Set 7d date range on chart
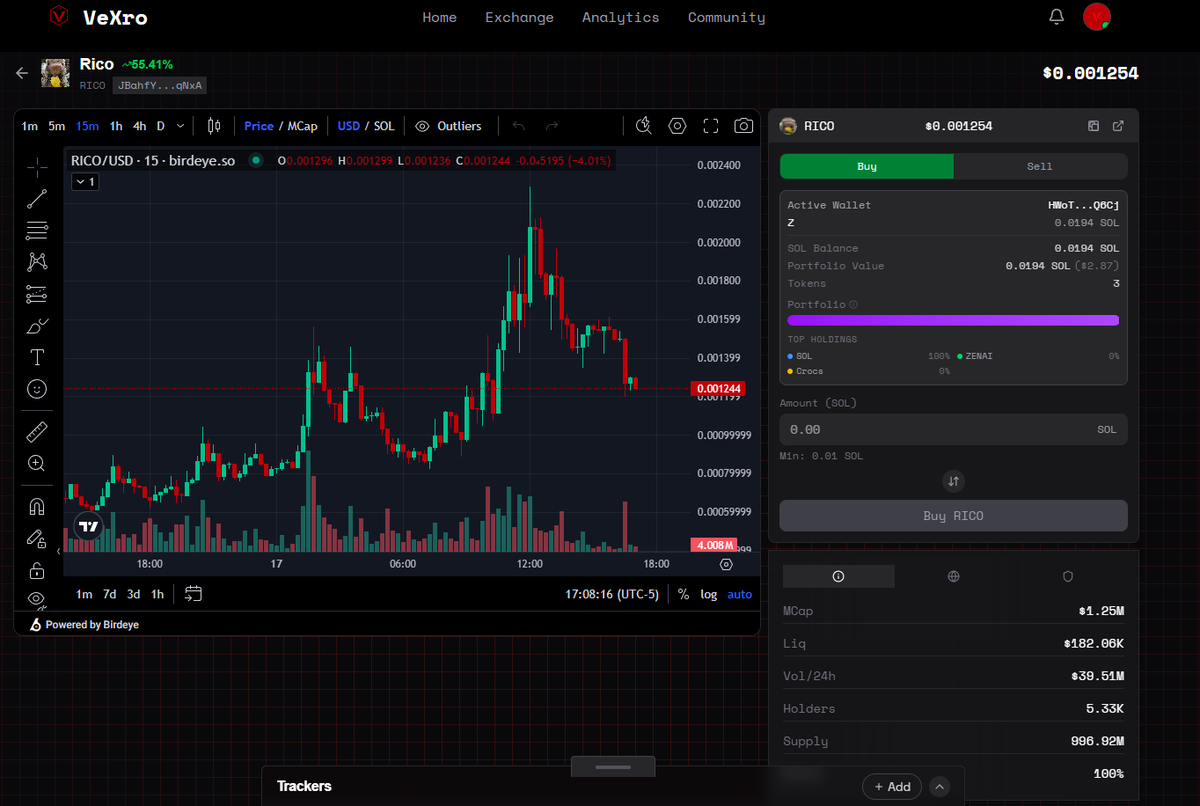1200x806 pixels. (x=110, y=594)
